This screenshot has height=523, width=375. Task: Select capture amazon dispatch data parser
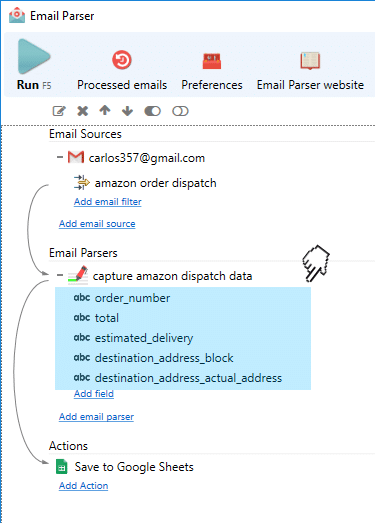point(172,276)
